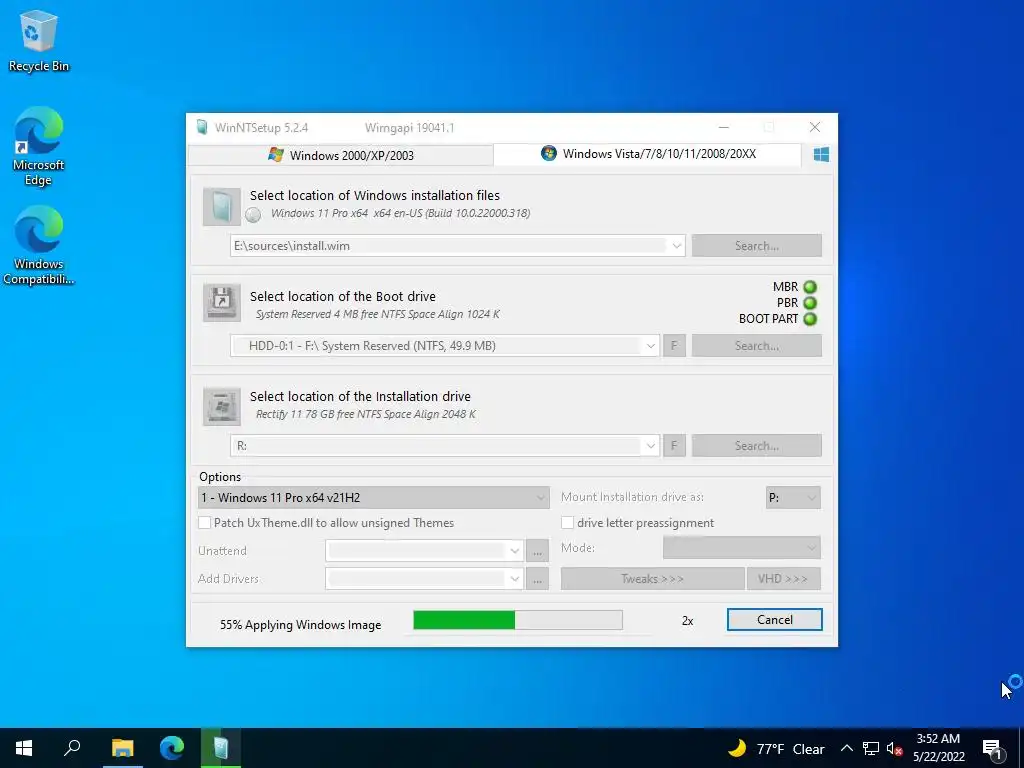This screenshot has width=1024, height=768.
Task: Click the green apply progress bar
Action: [x=518, y=620]
